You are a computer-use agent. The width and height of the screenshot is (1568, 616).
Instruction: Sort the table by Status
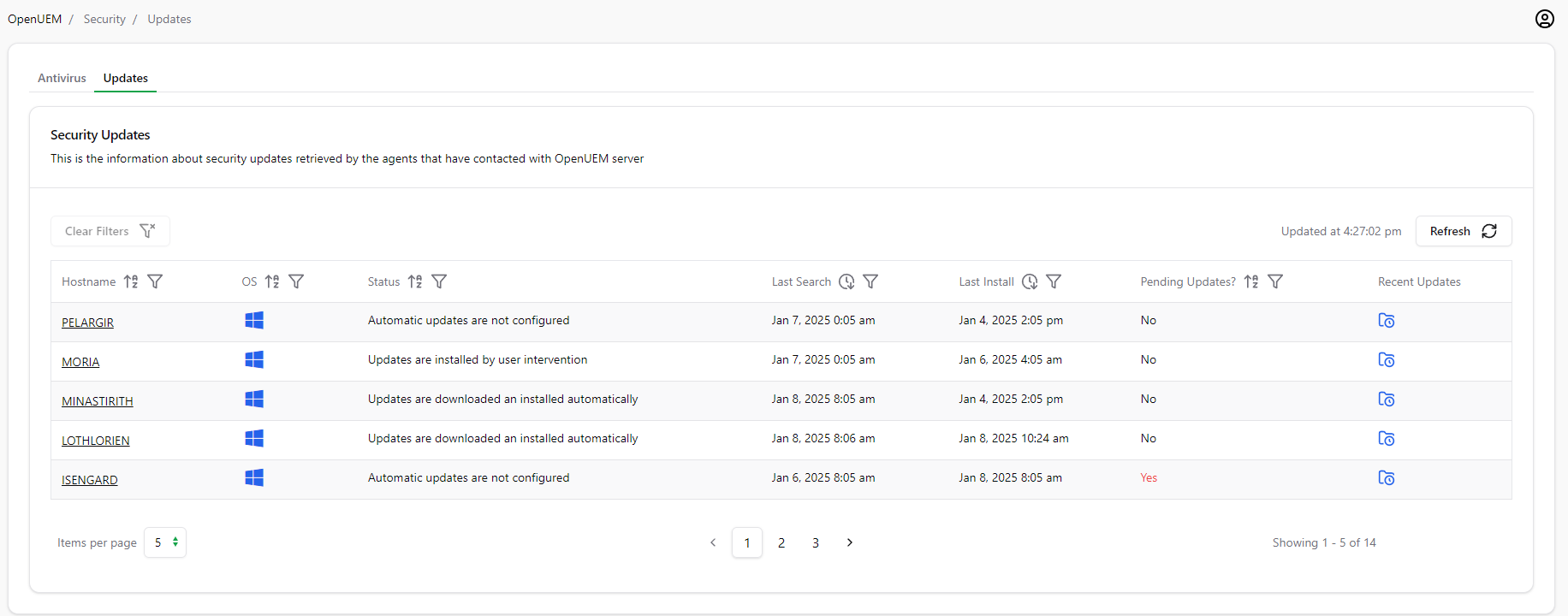[x=415, y=281]
